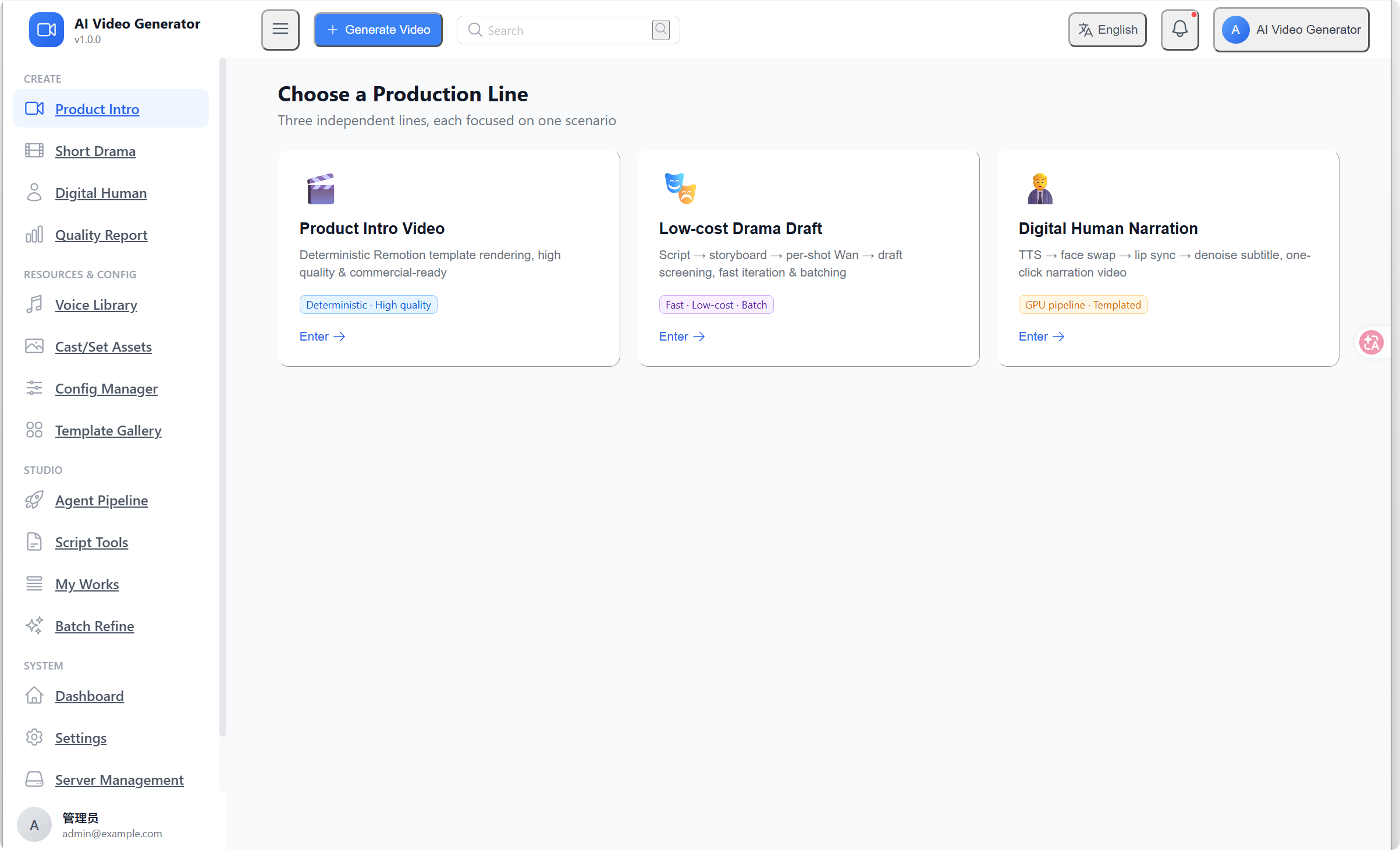Click the Product Intro Video clapperboard thumbnail
This screenshot has height=850, width=1400.
(321, 189)
